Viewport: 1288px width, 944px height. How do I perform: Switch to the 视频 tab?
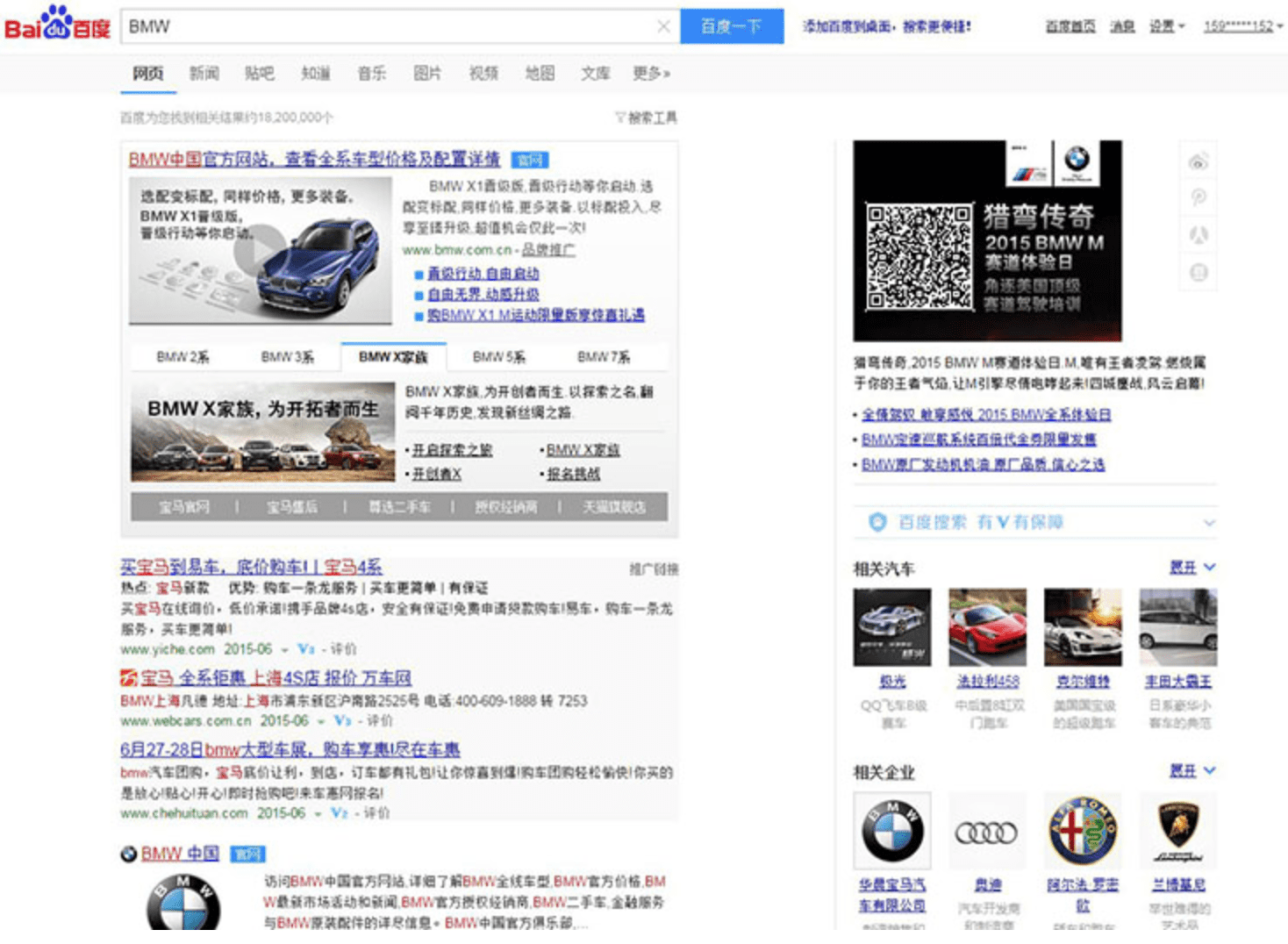[x=483, y=74]
